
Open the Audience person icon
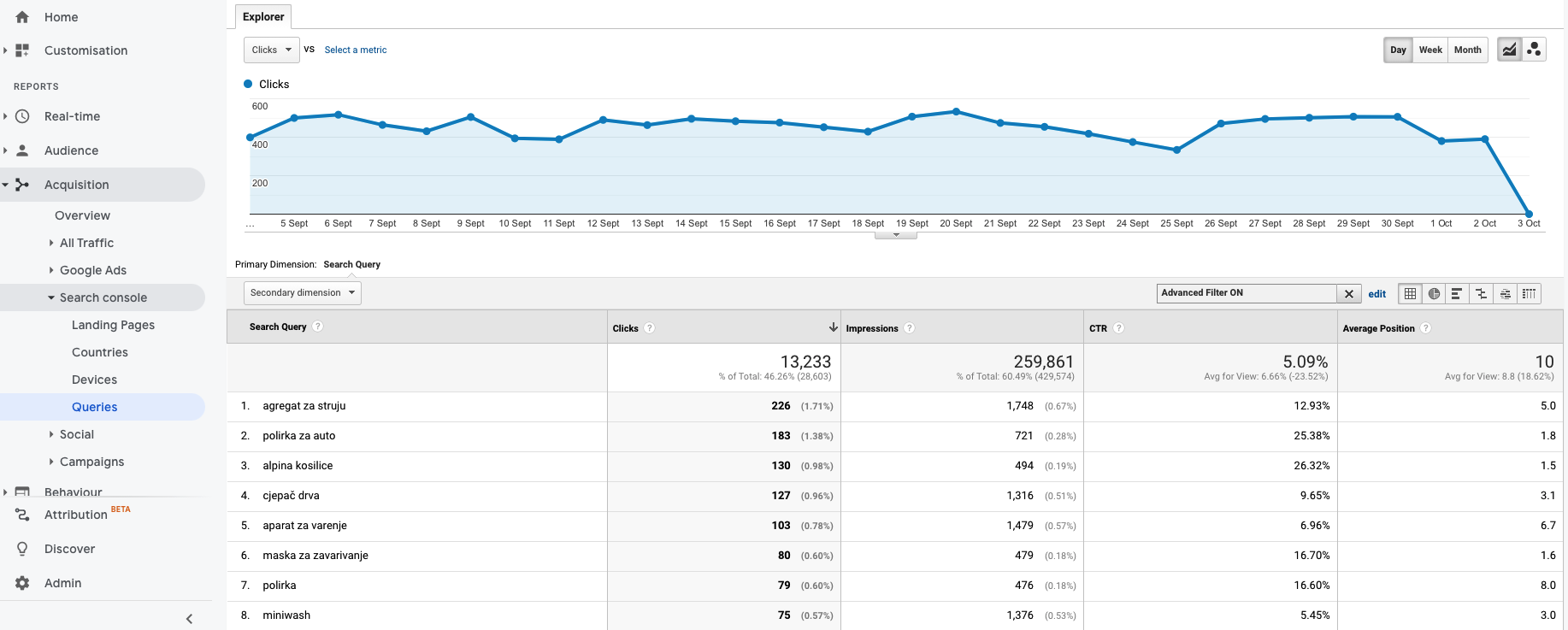[22, 150]
